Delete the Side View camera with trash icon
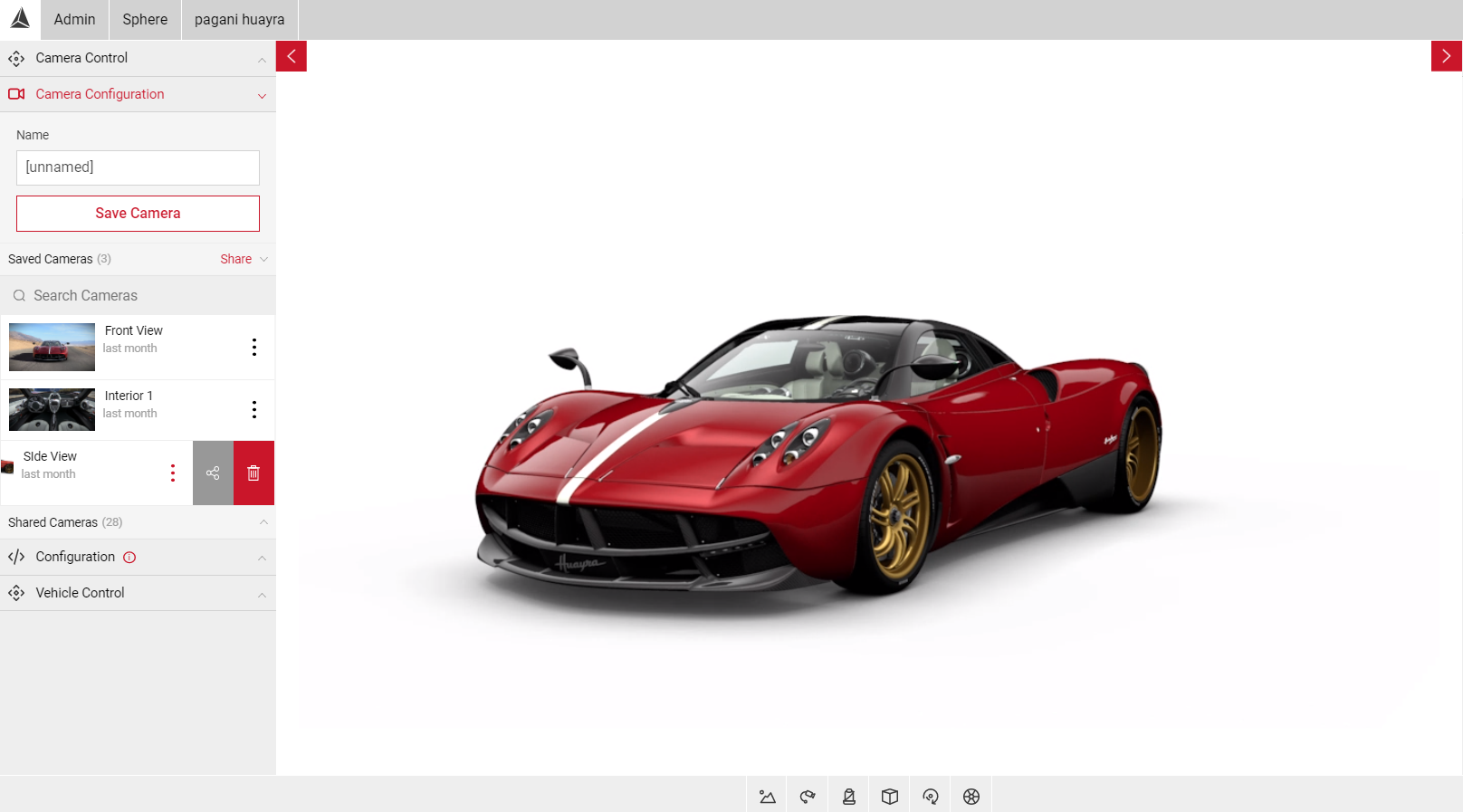 (253, 473)
